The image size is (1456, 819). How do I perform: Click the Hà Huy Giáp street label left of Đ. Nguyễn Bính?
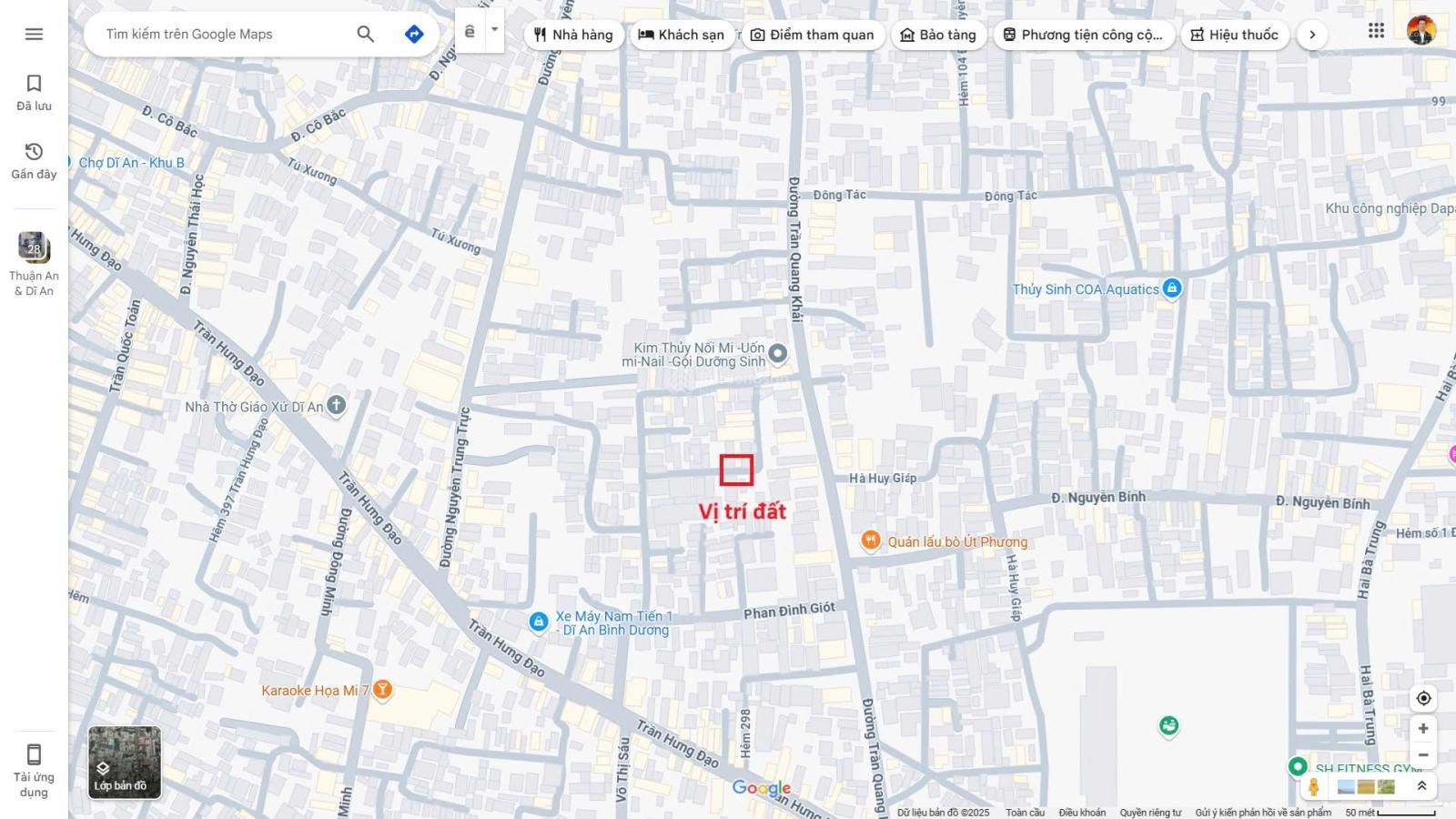[x=883, y=478]
